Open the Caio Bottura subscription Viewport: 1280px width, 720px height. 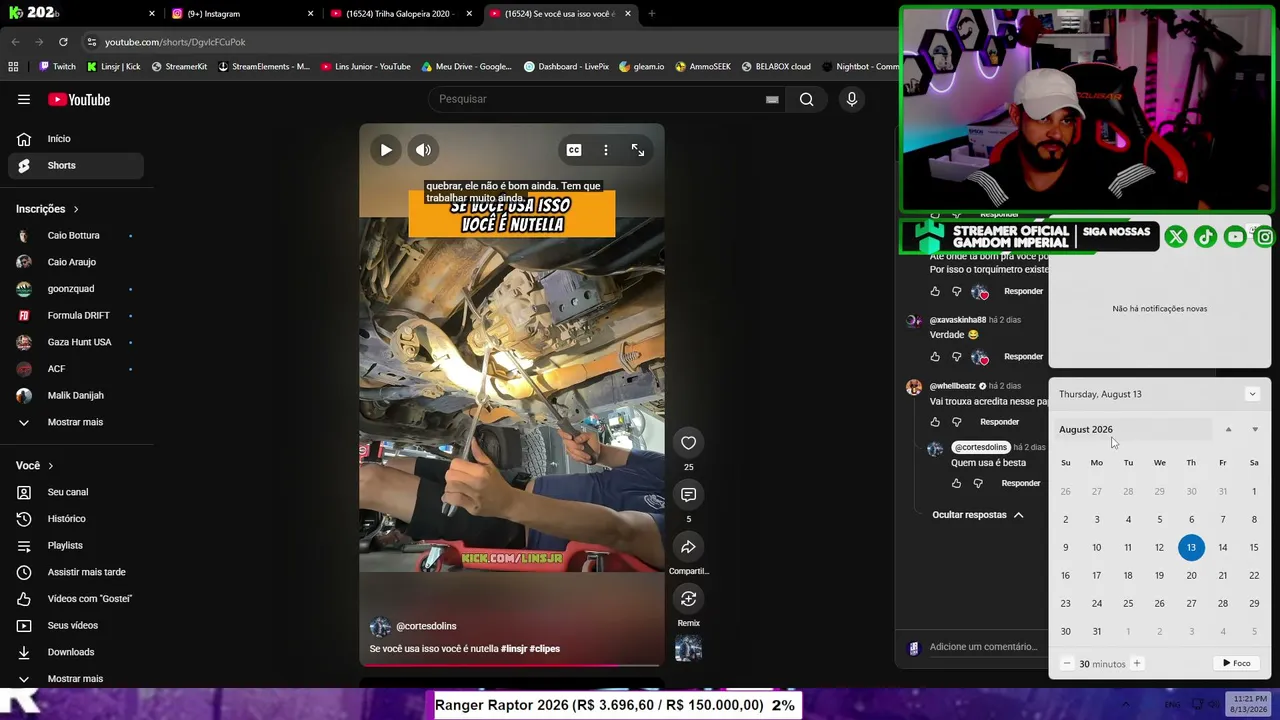pyautogui.click(x=76, y=236)
